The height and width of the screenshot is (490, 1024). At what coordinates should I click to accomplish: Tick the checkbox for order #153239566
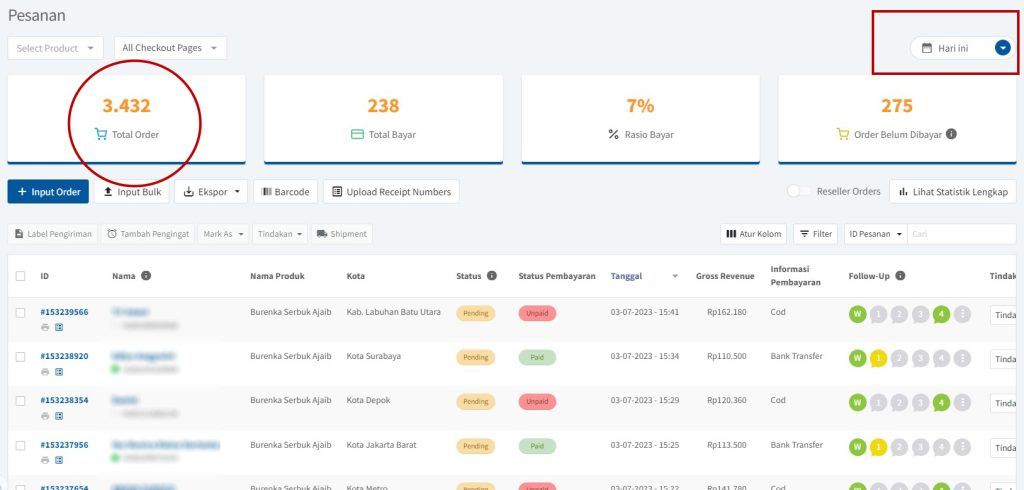(x=20, y=312)
